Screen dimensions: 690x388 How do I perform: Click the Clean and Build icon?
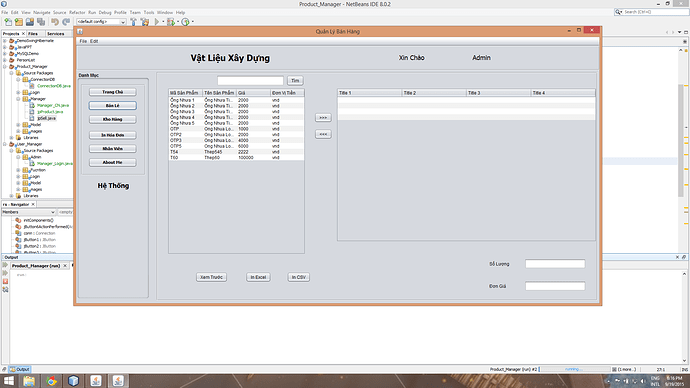pyautogui.click(x=144, y=22)
